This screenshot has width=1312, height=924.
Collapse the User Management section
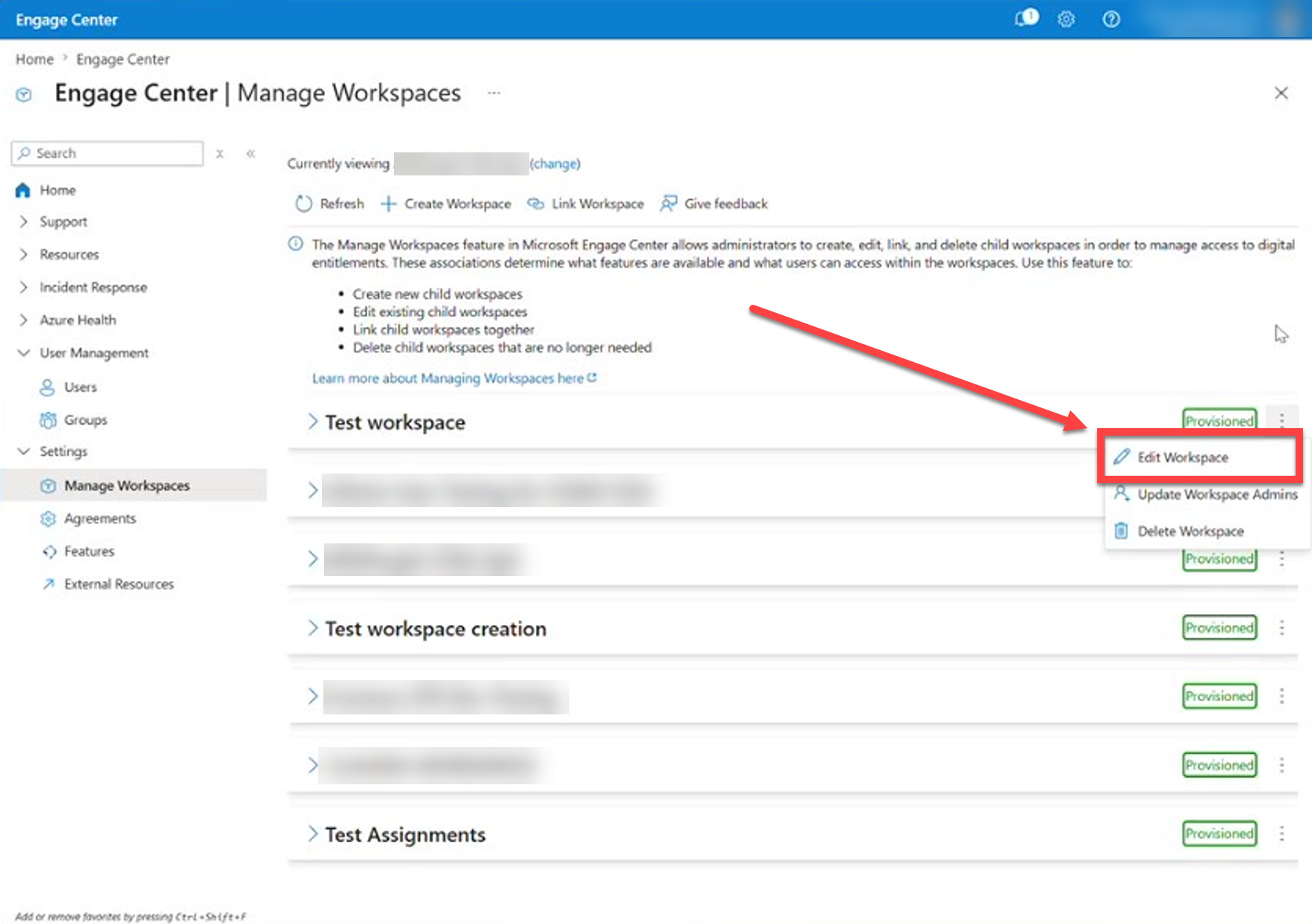tap(24, 352)
